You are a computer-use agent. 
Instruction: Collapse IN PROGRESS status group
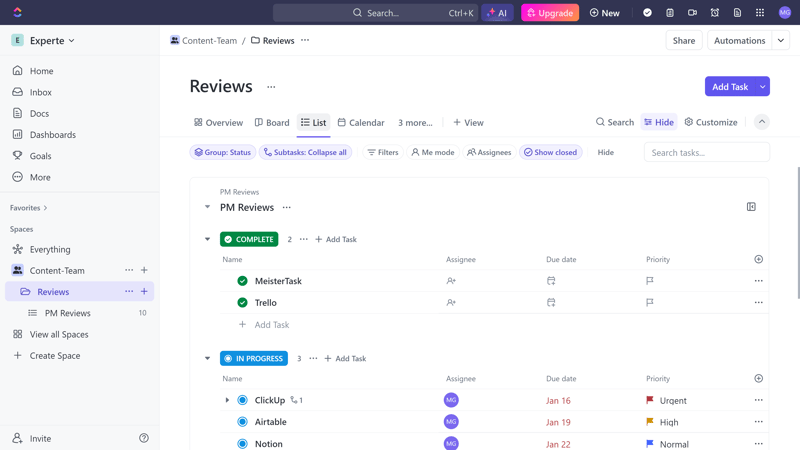(x=207, y=358)
